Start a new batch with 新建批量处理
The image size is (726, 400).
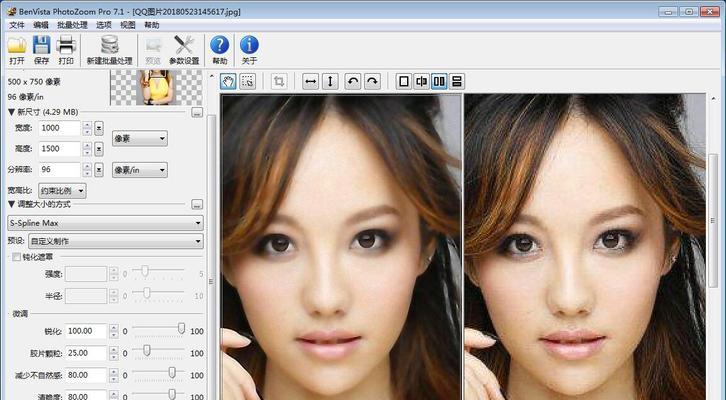click(110, 50)
